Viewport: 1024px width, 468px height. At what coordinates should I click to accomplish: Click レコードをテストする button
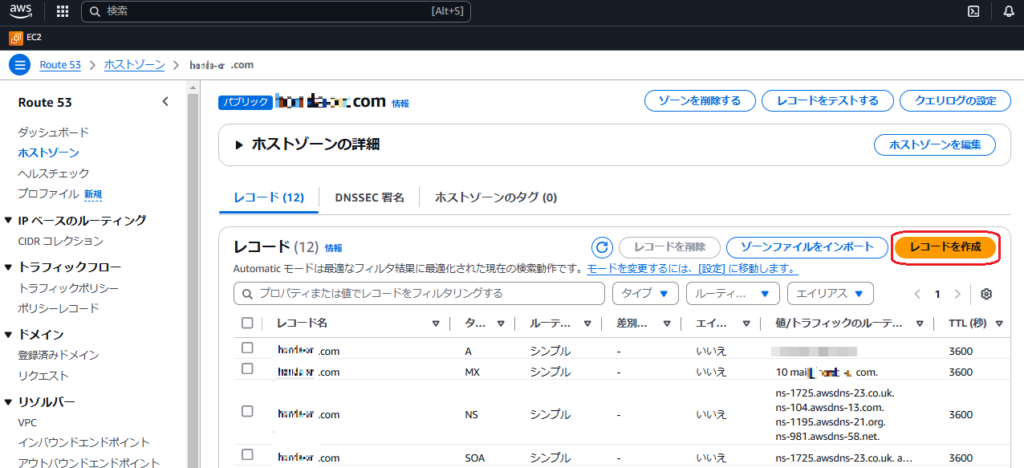point(827,101)
